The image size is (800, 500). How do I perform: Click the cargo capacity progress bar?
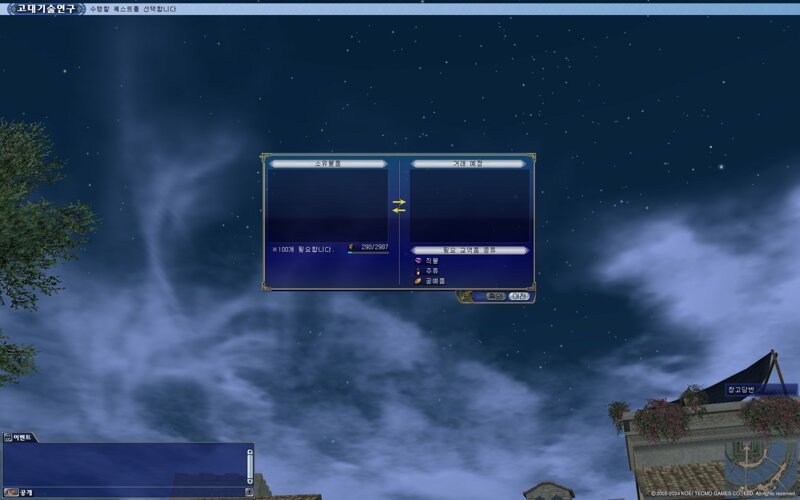click(x=368, y=253)
